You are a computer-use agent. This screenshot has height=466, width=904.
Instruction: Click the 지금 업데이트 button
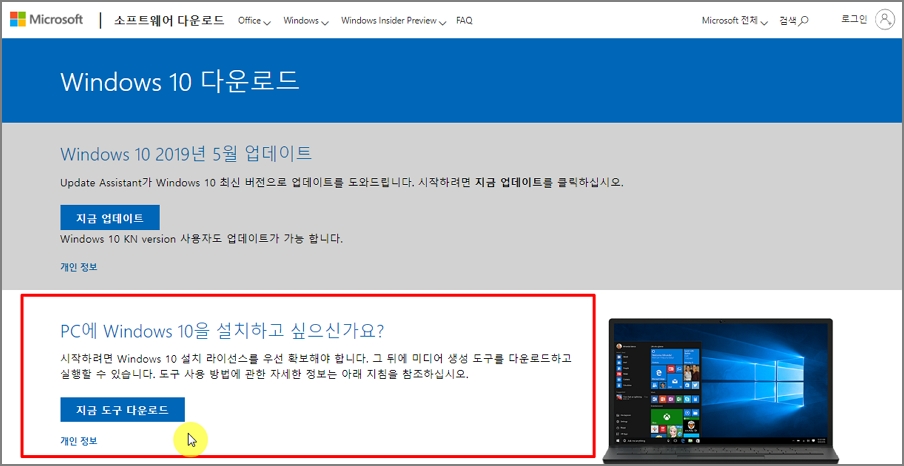pyautogui.click(x=110, y=217)
